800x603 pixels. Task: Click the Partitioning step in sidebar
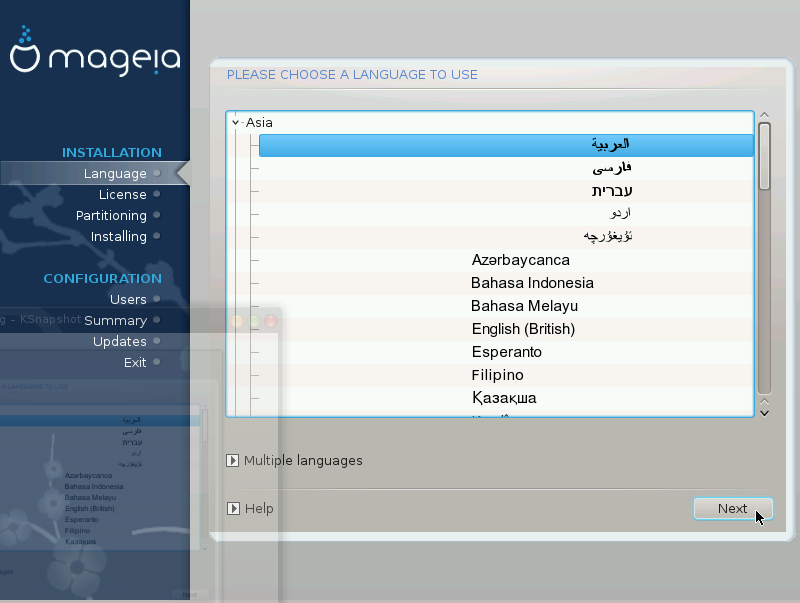click(111, 215)
